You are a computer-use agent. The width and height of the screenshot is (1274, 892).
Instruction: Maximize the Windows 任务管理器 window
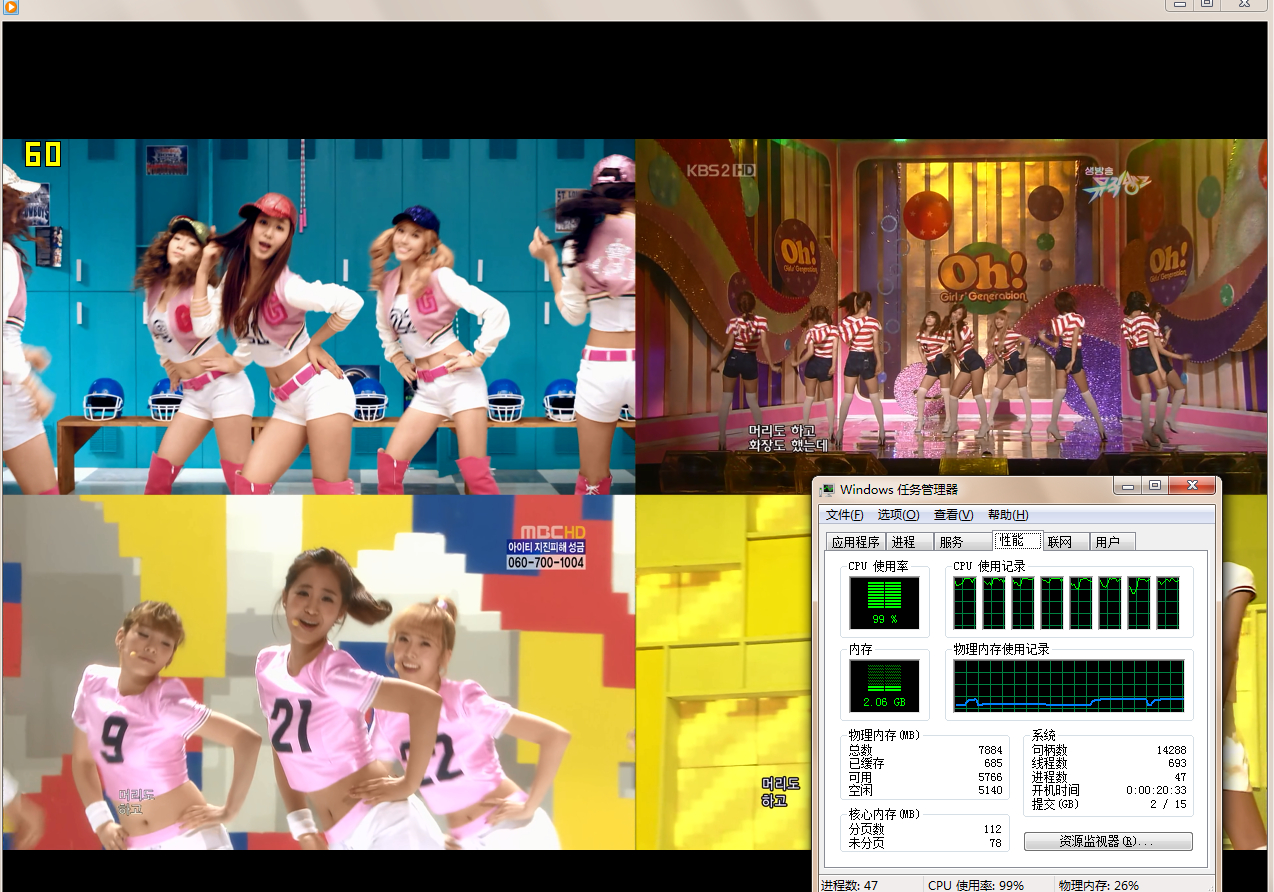[1154, 486]
